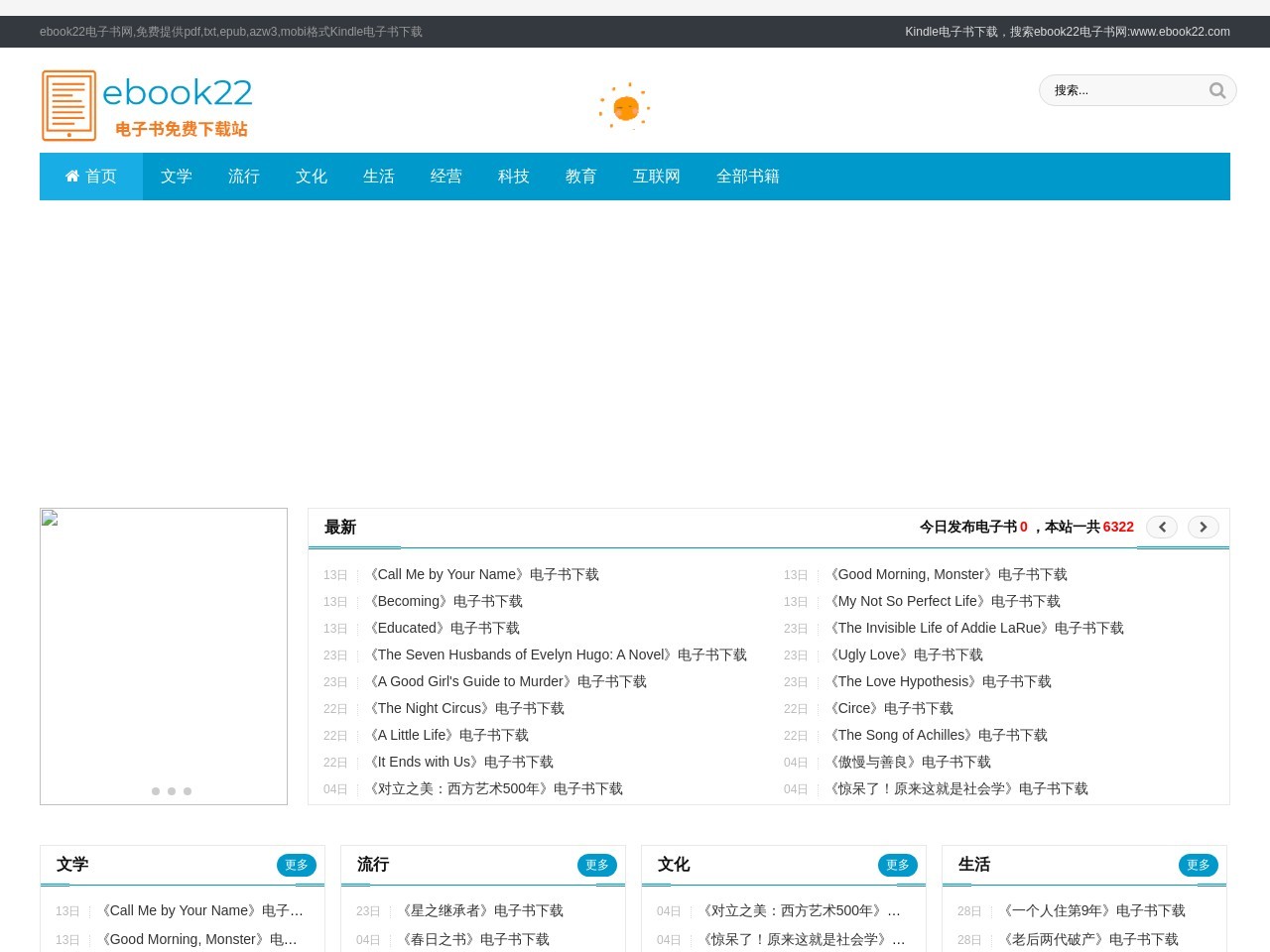
Task: Click the 文学 section heading
Action: 72,865
